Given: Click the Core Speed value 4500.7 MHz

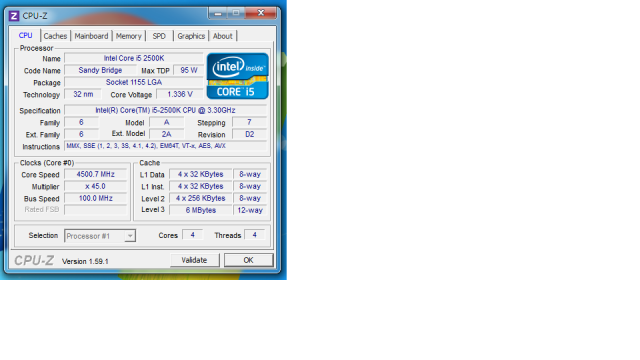Looking at the screenshot, I should tap(96, 174).
